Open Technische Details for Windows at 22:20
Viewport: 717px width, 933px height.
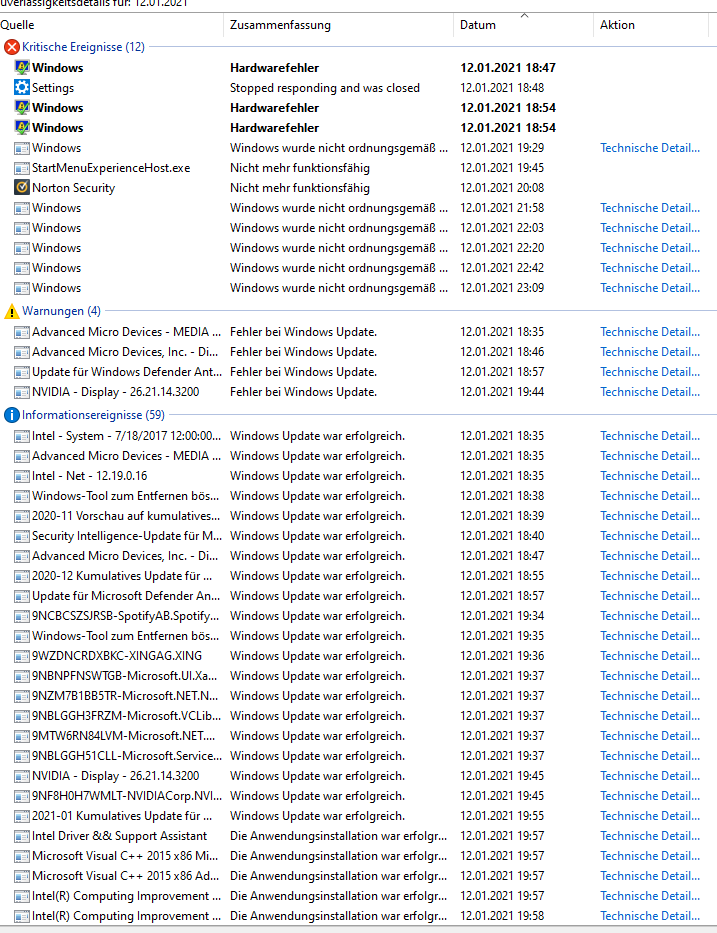click(650, 248)
